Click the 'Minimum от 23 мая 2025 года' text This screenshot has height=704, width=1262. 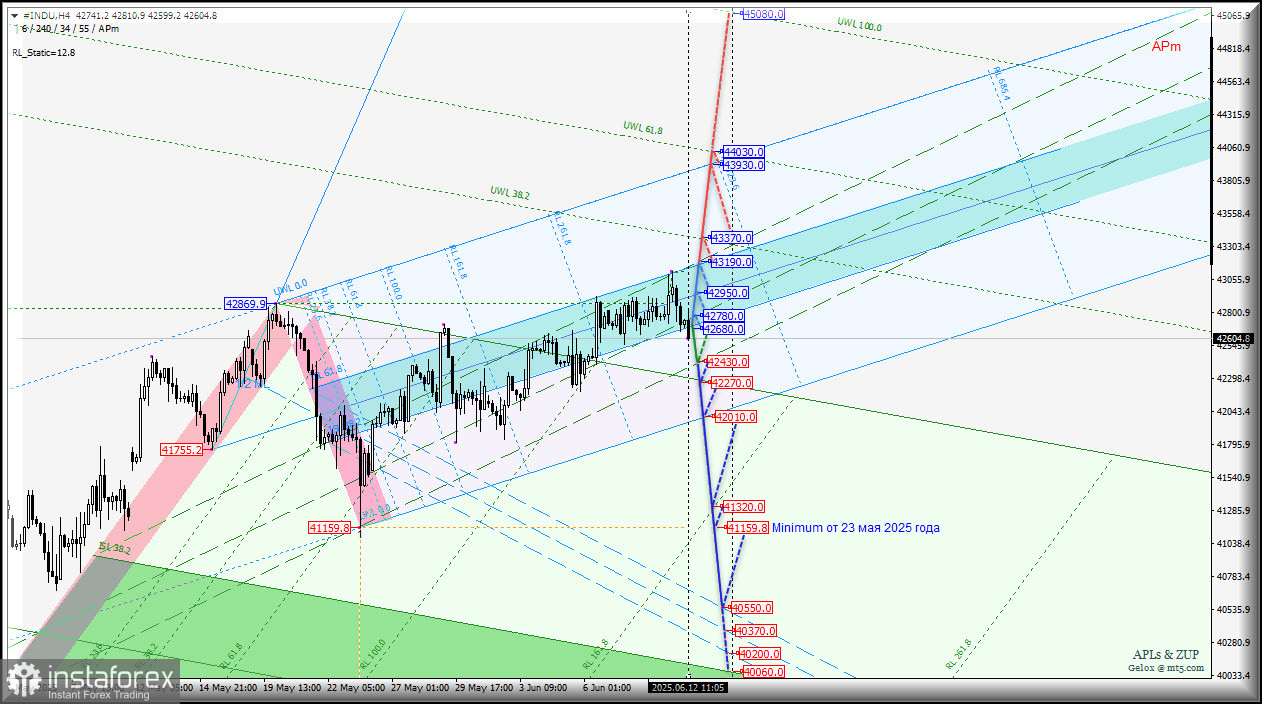click(x=856, y=528)
